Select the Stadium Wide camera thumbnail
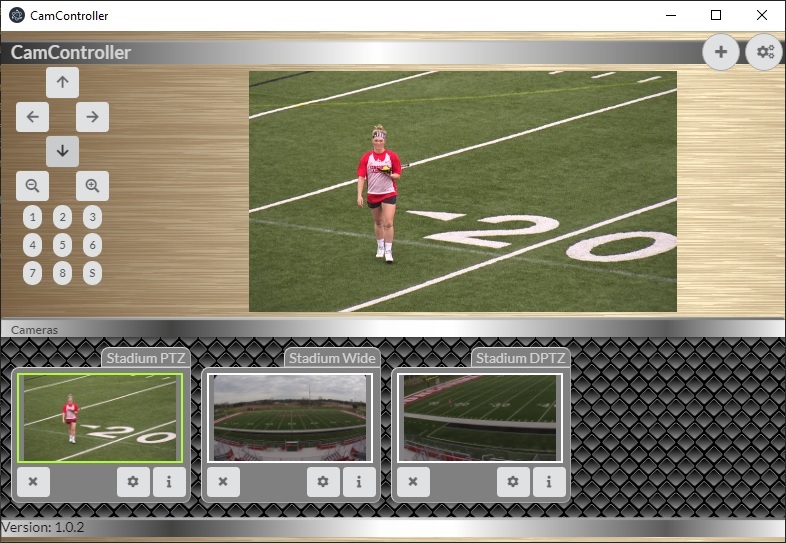The width and height of the screenshot is (786, 543). 290,418
